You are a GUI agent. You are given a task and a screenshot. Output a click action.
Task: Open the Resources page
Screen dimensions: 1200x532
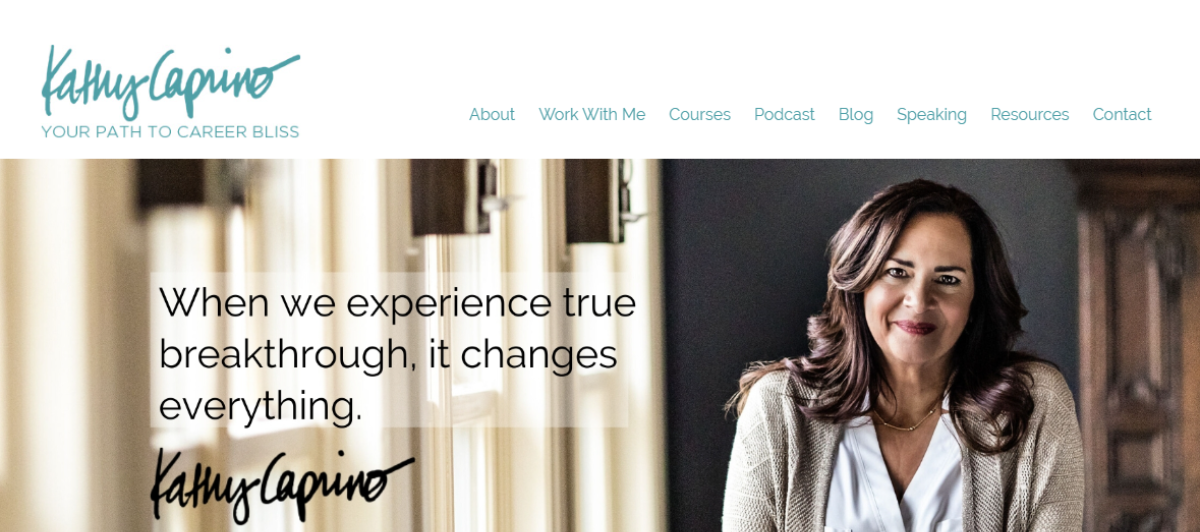[x=1030, y=114]
